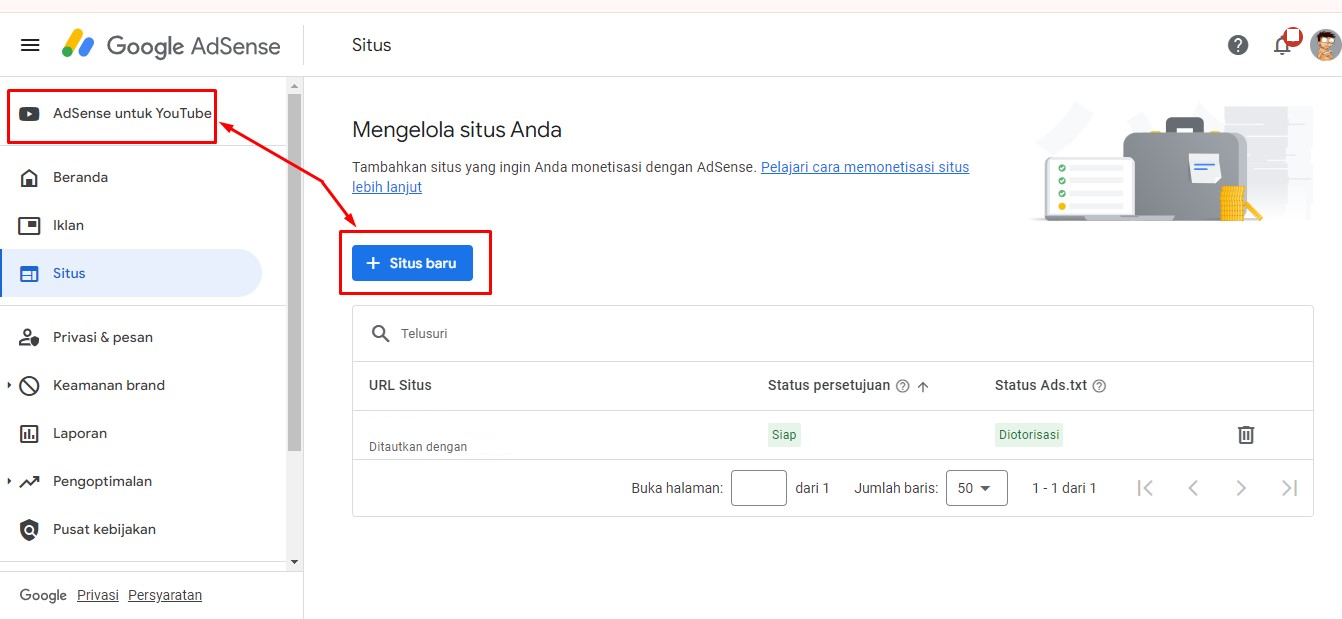Open the Privasi footer link
This screenshot has height=619, width=1342.
[x=98, y=595]
